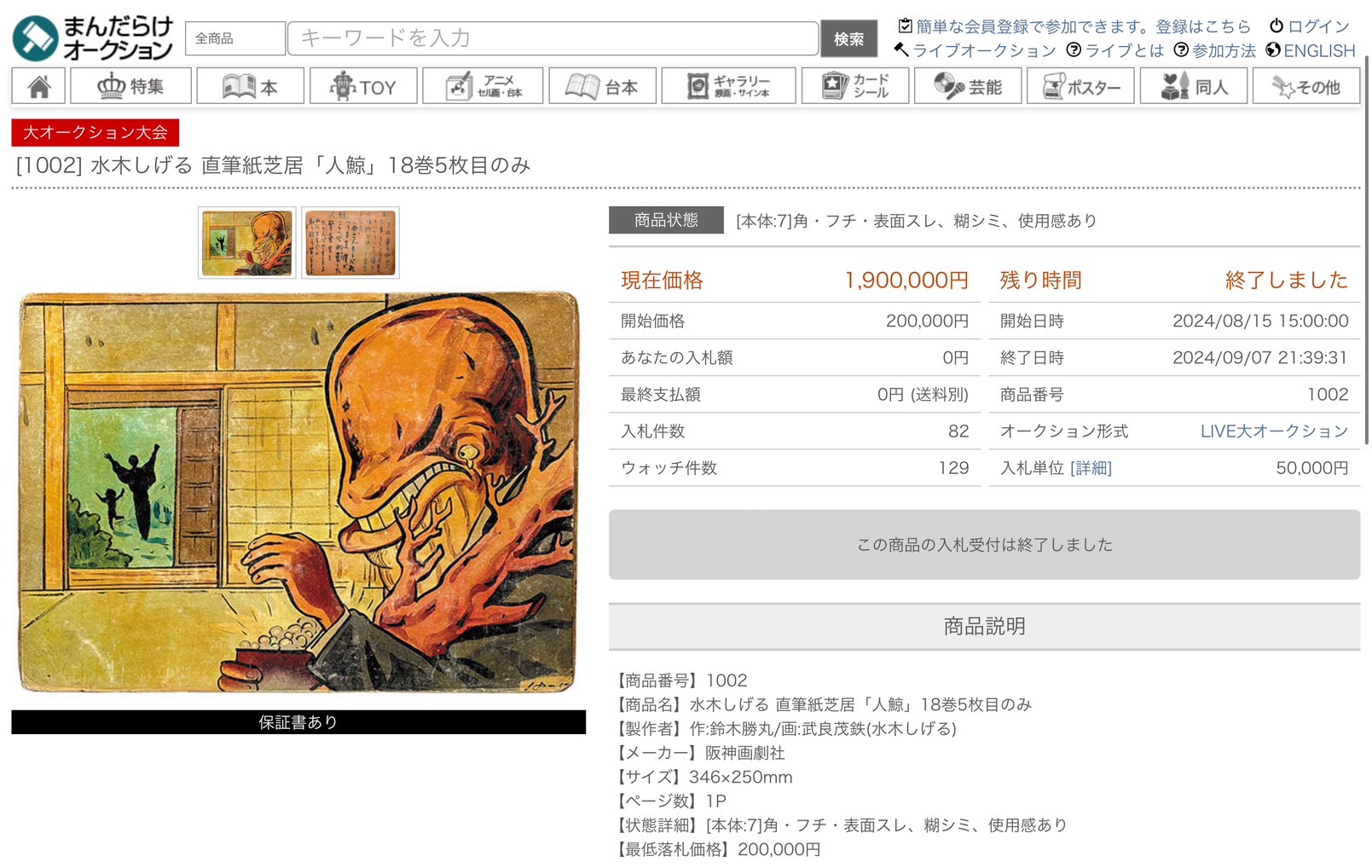Click the 終了しました remaining time status

pos(1286,281)
